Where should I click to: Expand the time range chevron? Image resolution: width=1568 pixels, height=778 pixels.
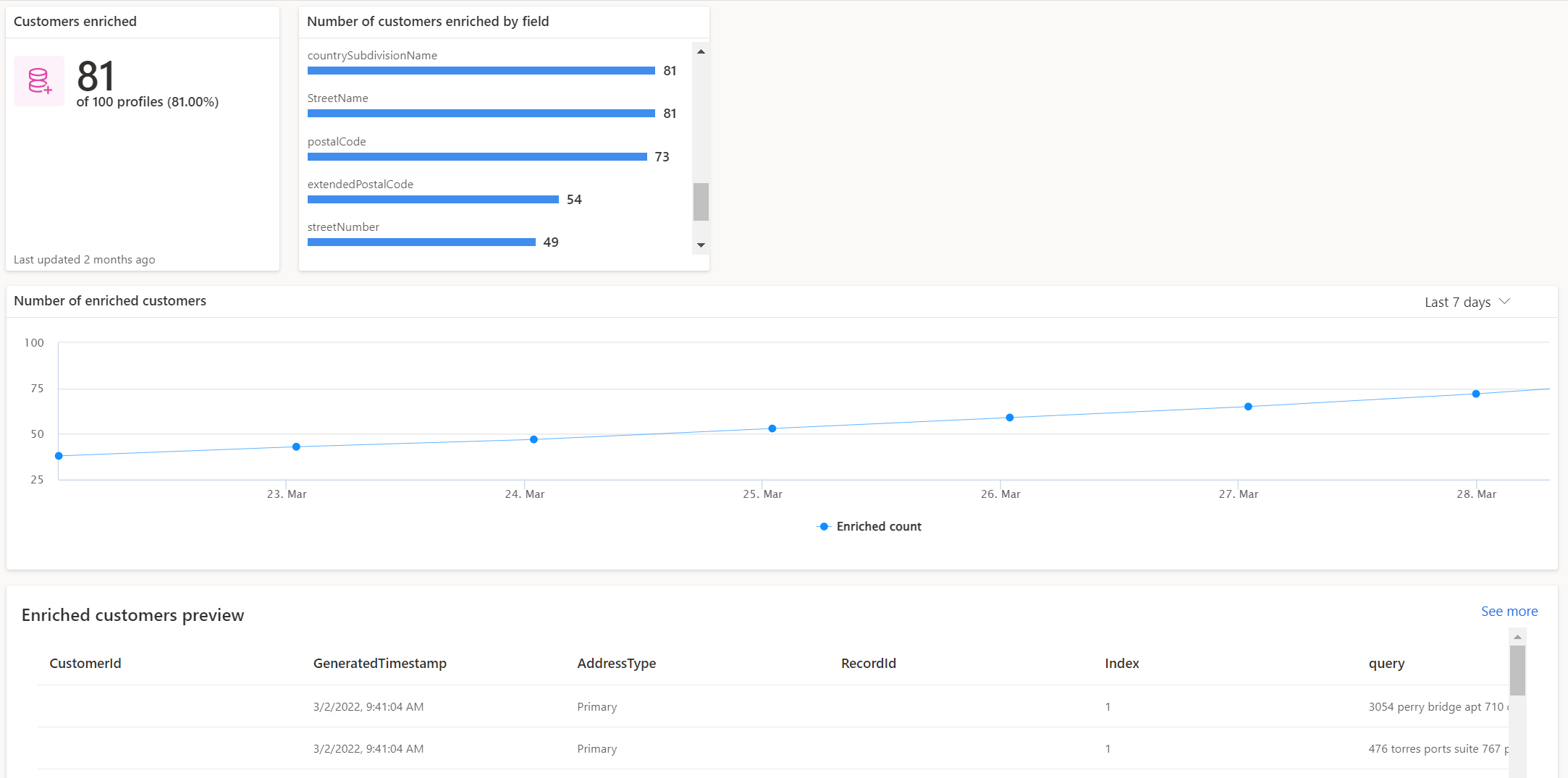[1504, 301]
